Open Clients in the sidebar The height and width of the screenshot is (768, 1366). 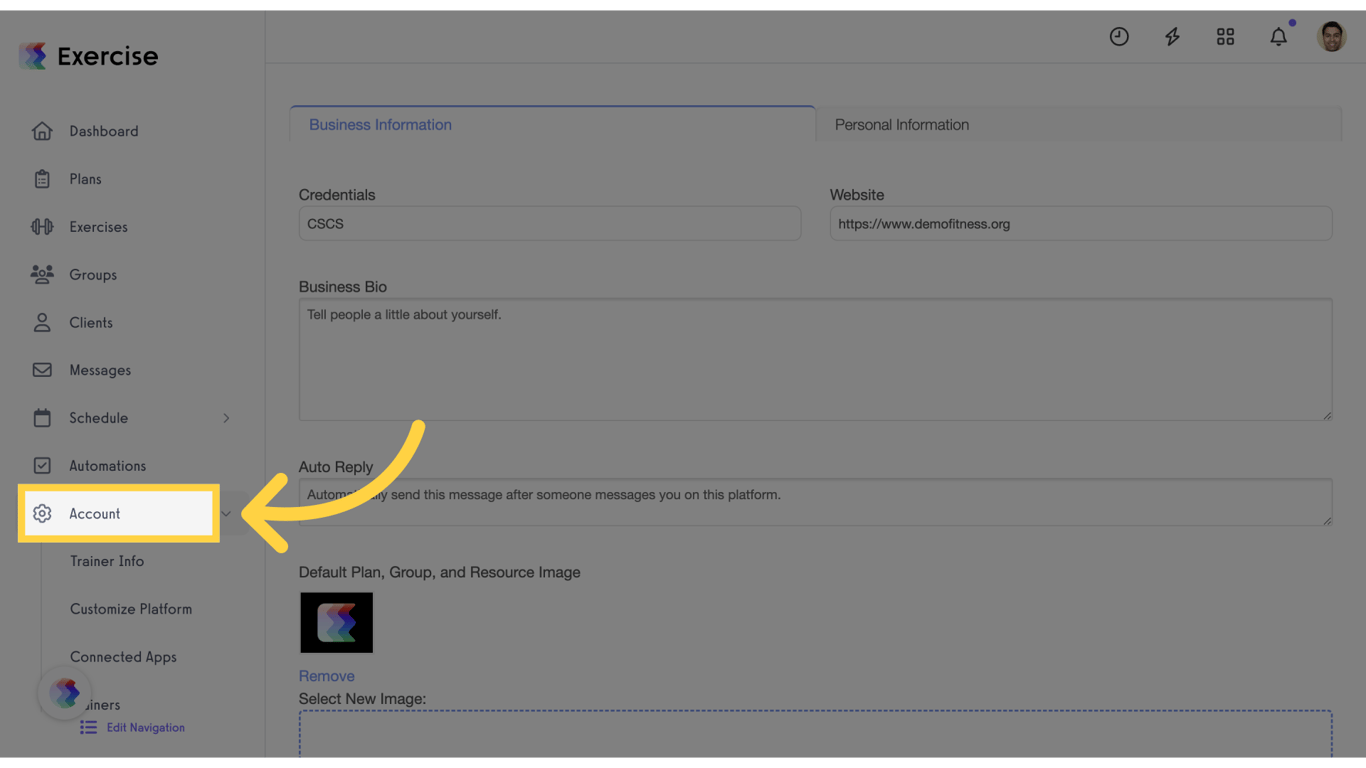[91, 323]
